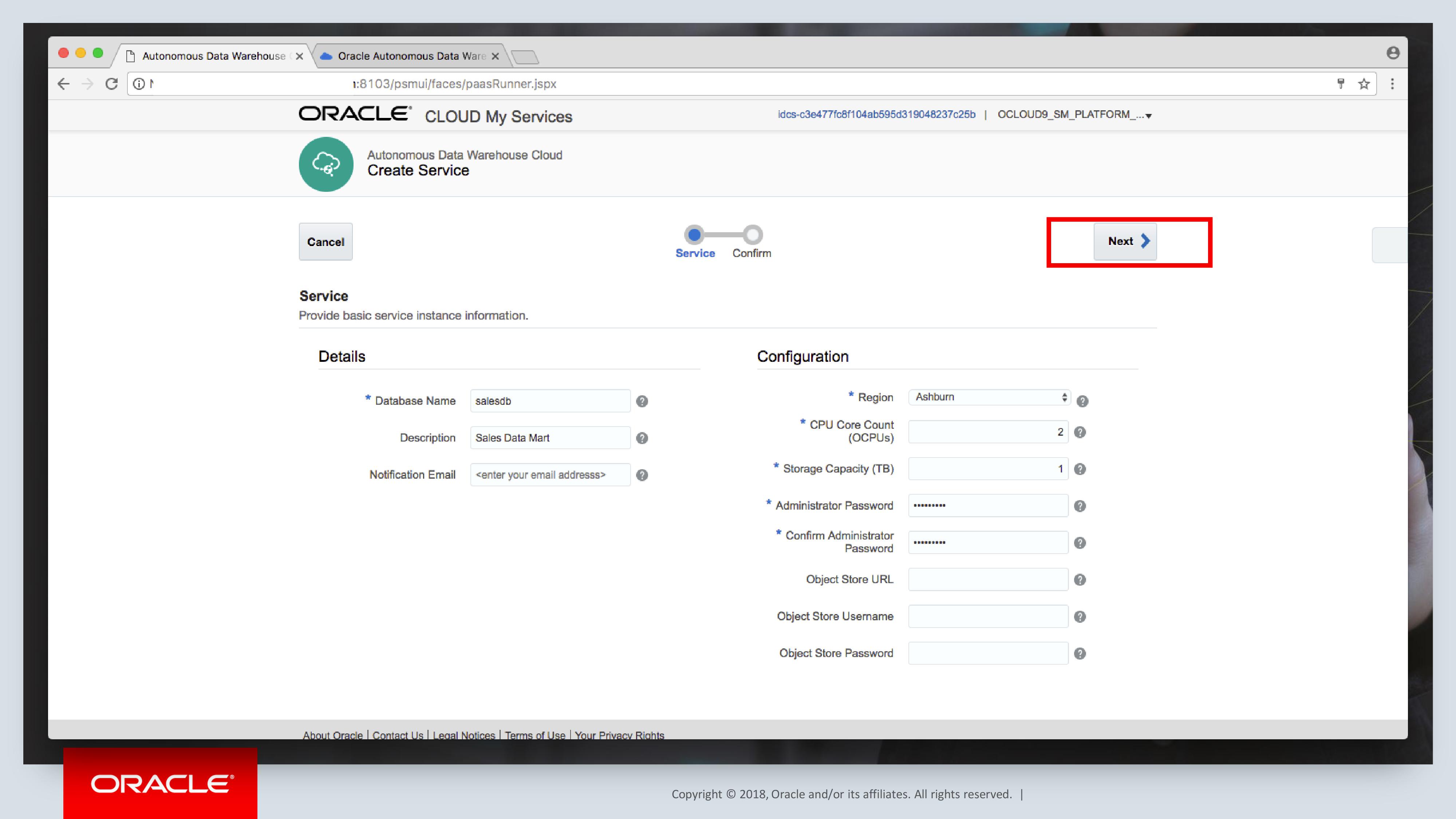The width and height of the screenshot is (1456, 819).
Task: Click the Object Store Password field
Action: [x=988, y=653]
